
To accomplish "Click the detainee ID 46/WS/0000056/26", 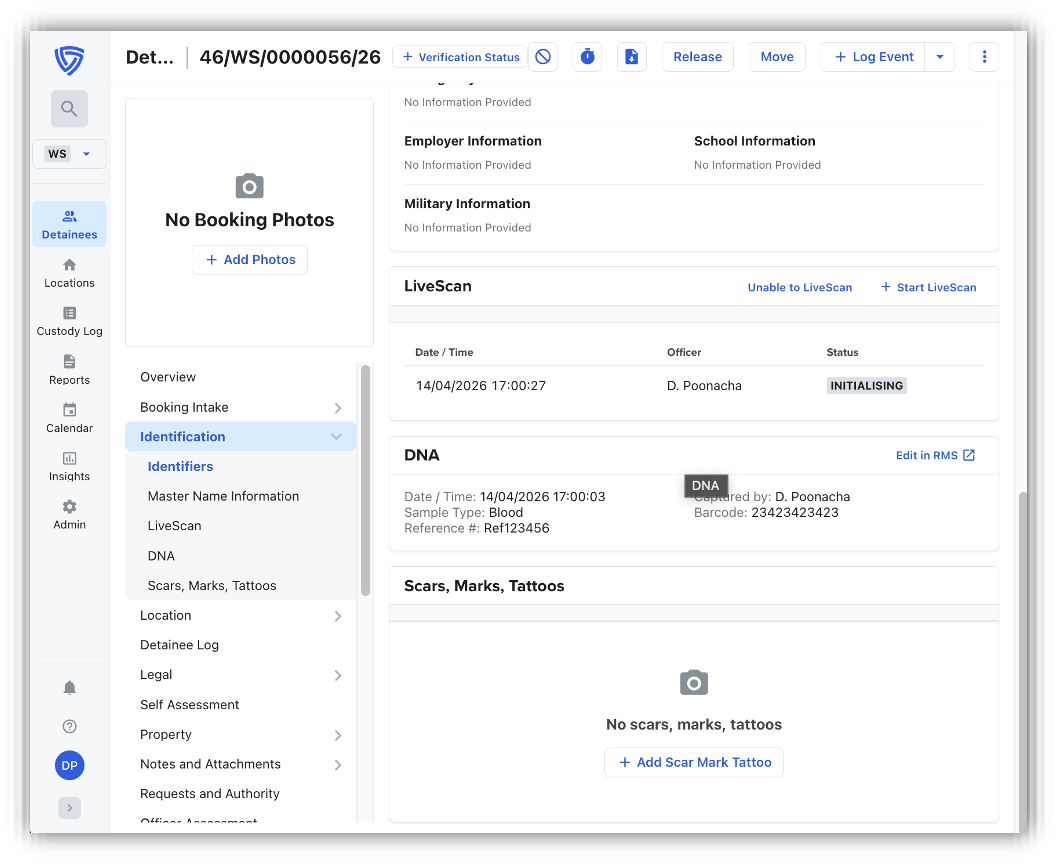I will [290, 57].
